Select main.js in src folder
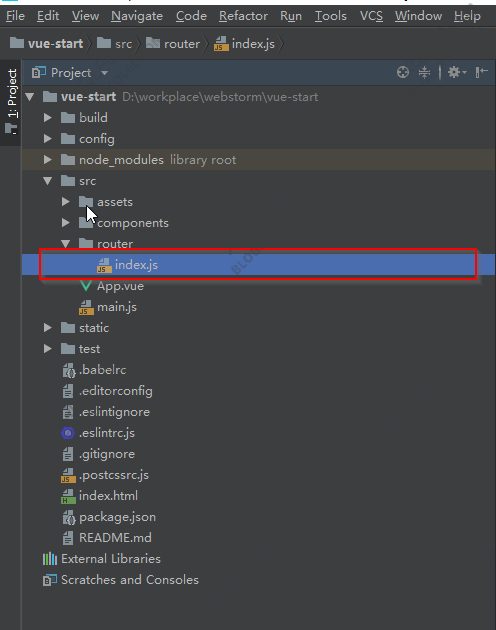The height and width of the screenshot is (630, 496). (x=108, y=307)
